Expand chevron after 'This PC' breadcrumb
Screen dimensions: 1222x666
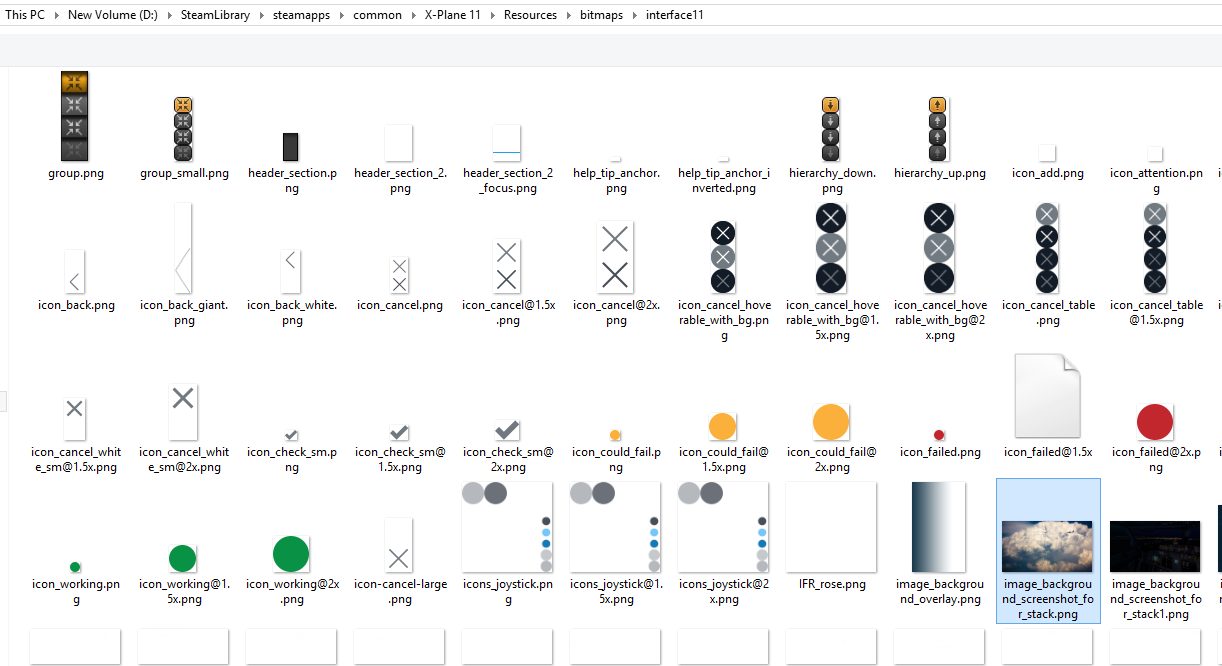[x=55, y=15]
